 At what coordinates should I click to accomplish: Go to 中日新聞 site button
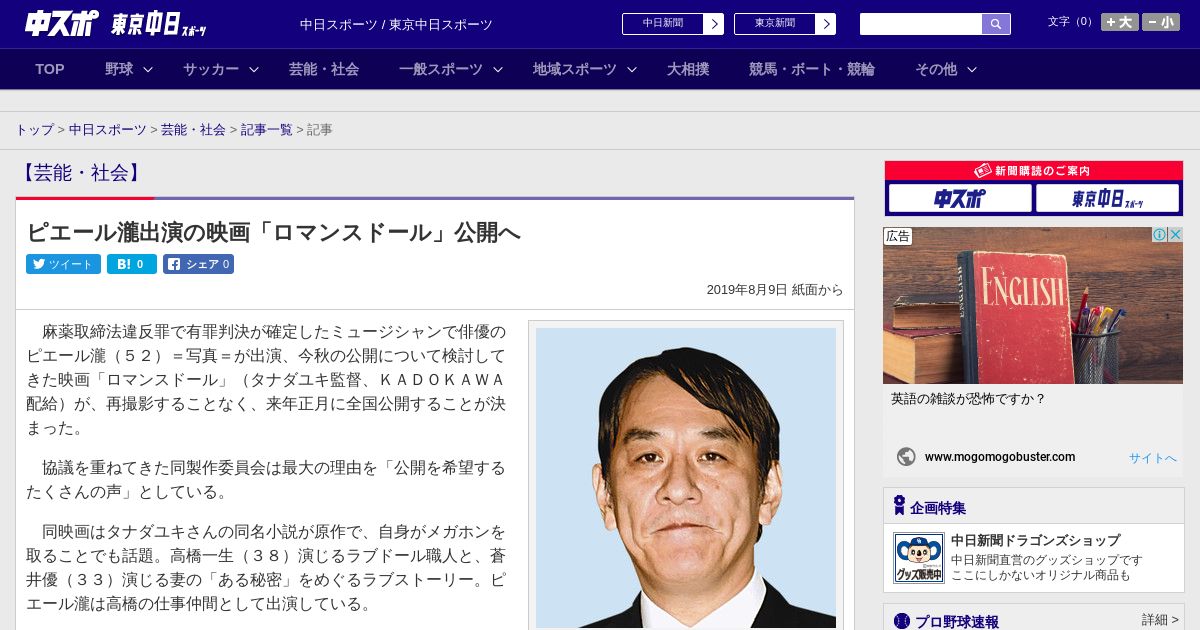coord(672,24)
